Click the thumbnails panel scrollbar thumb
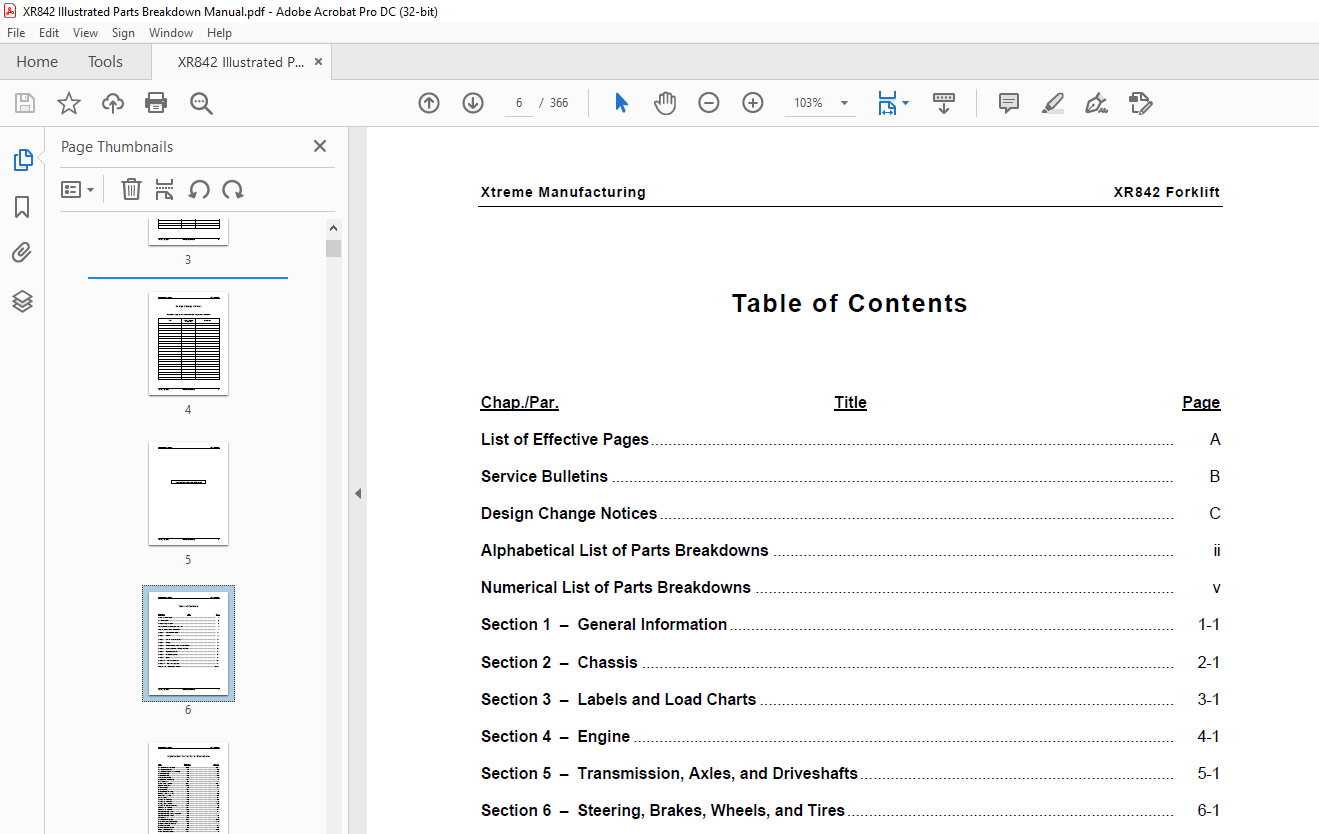The image size is (1319, 834). coord(334,248)
